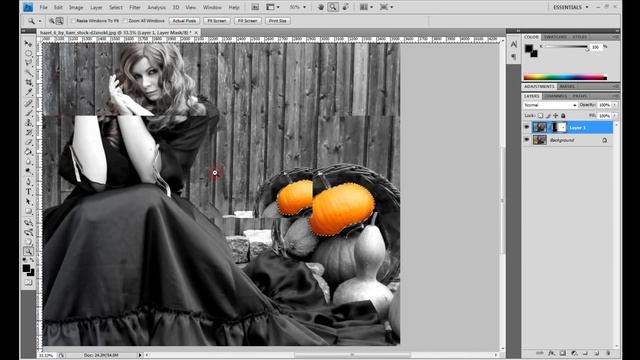Select the Move tool

(x=28, y=43)
